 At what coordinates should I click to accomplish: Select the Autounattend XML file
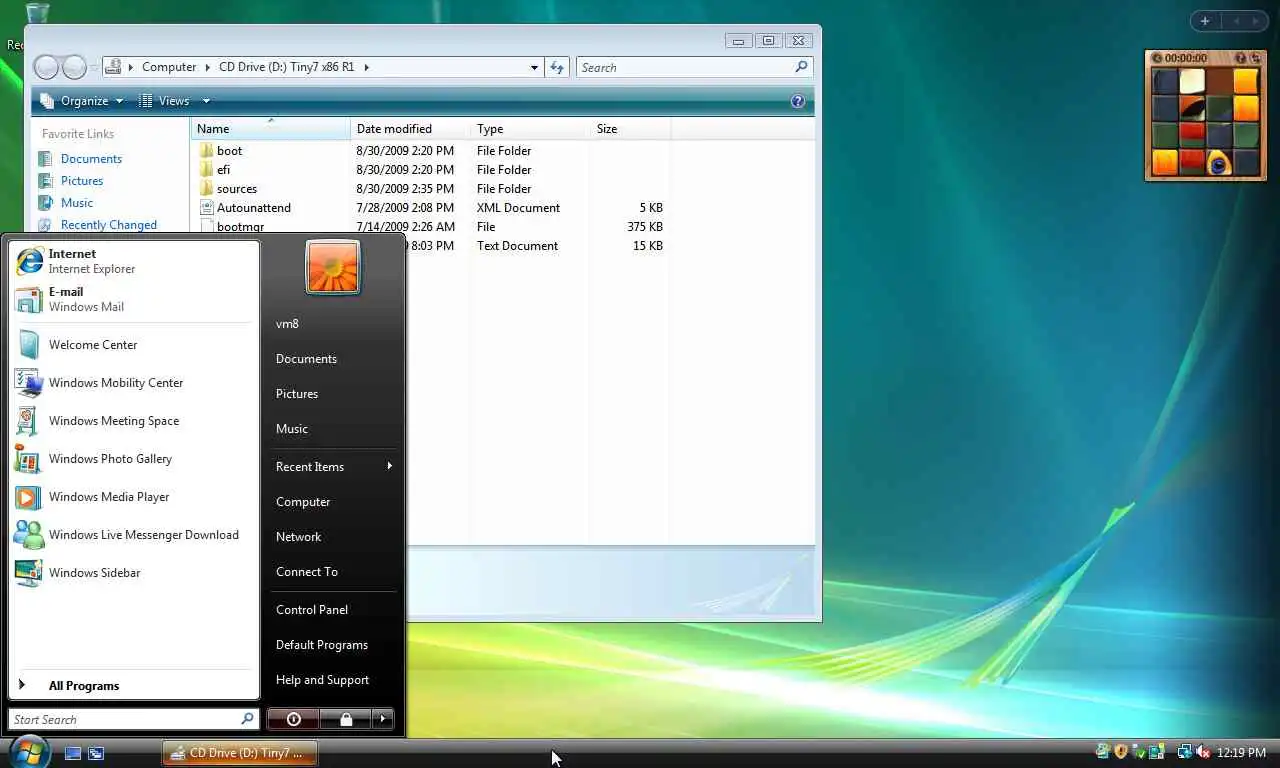[x=253, y=208]
